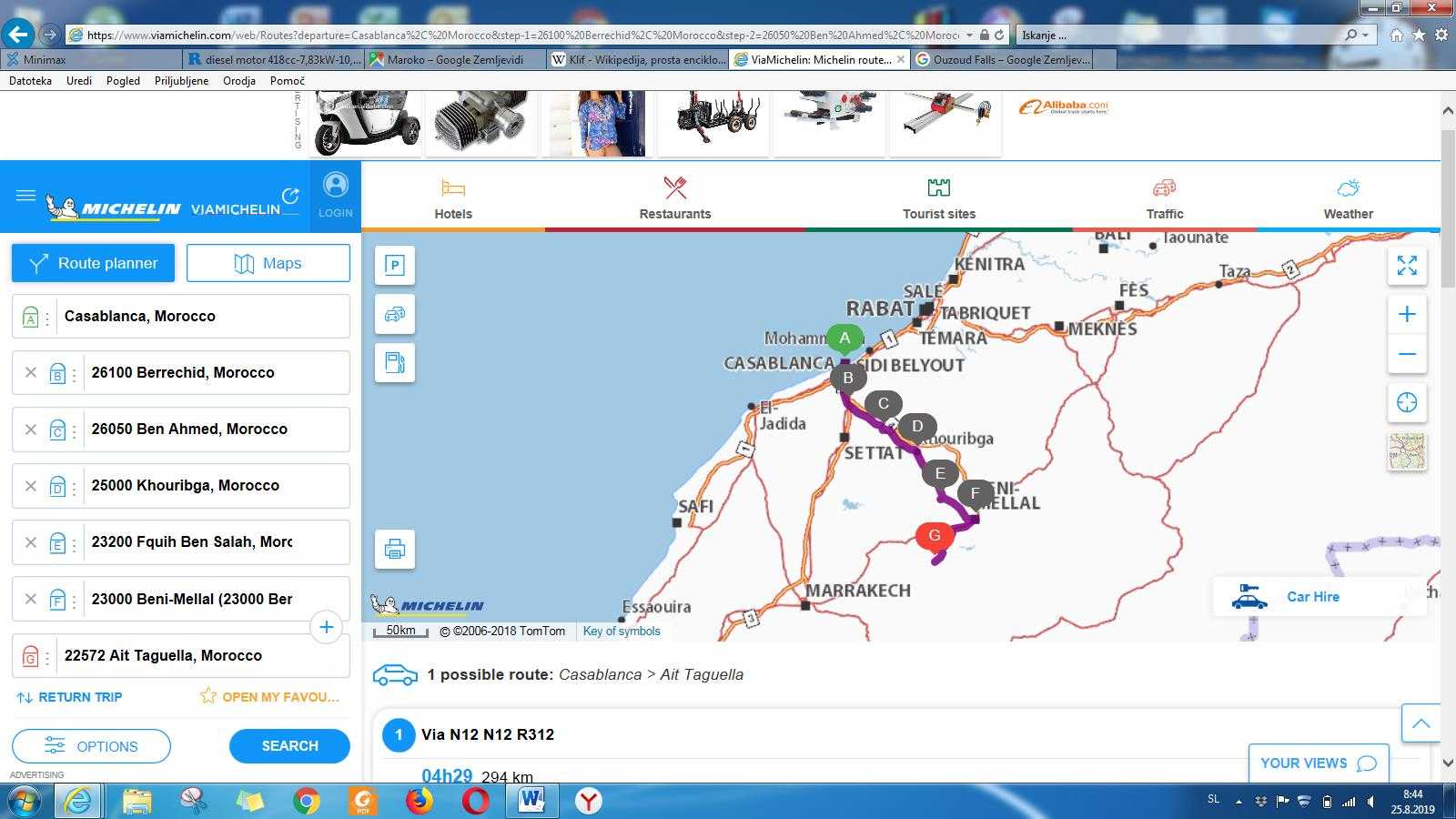Select map marker E
1456x819 pixels.
coord(940,472)
